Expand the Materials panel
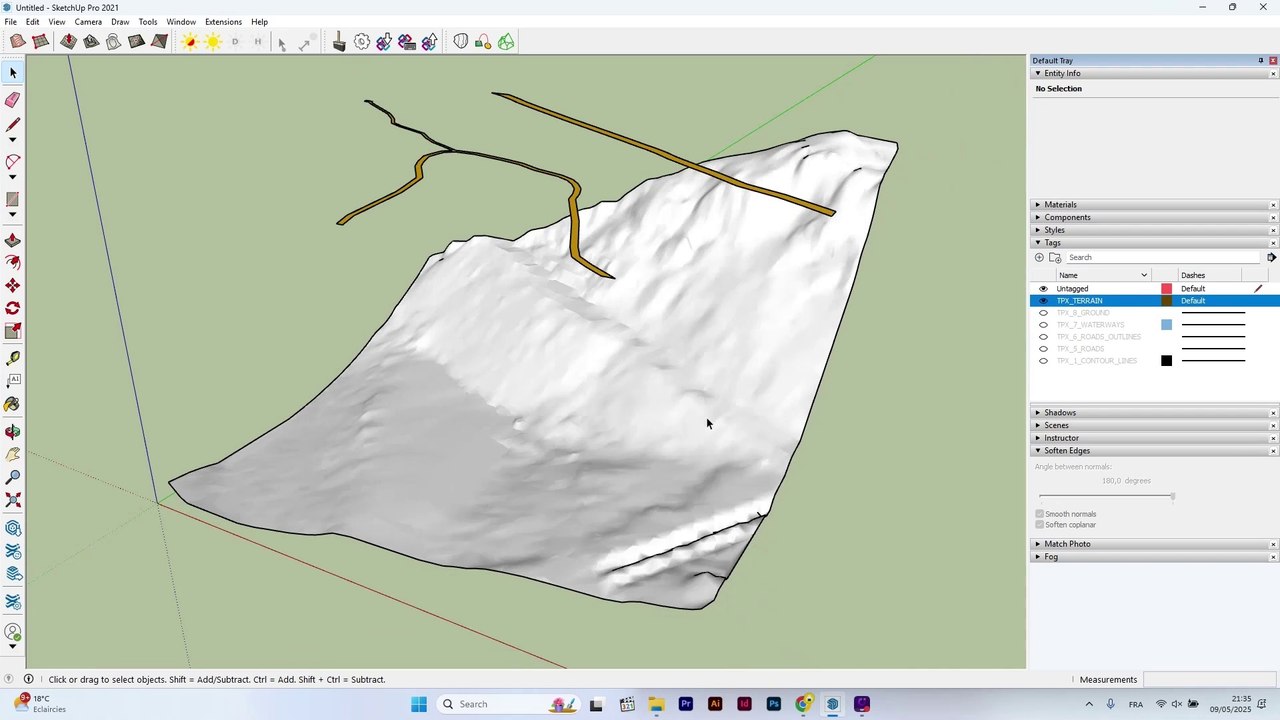 [x=1038, y=204]
